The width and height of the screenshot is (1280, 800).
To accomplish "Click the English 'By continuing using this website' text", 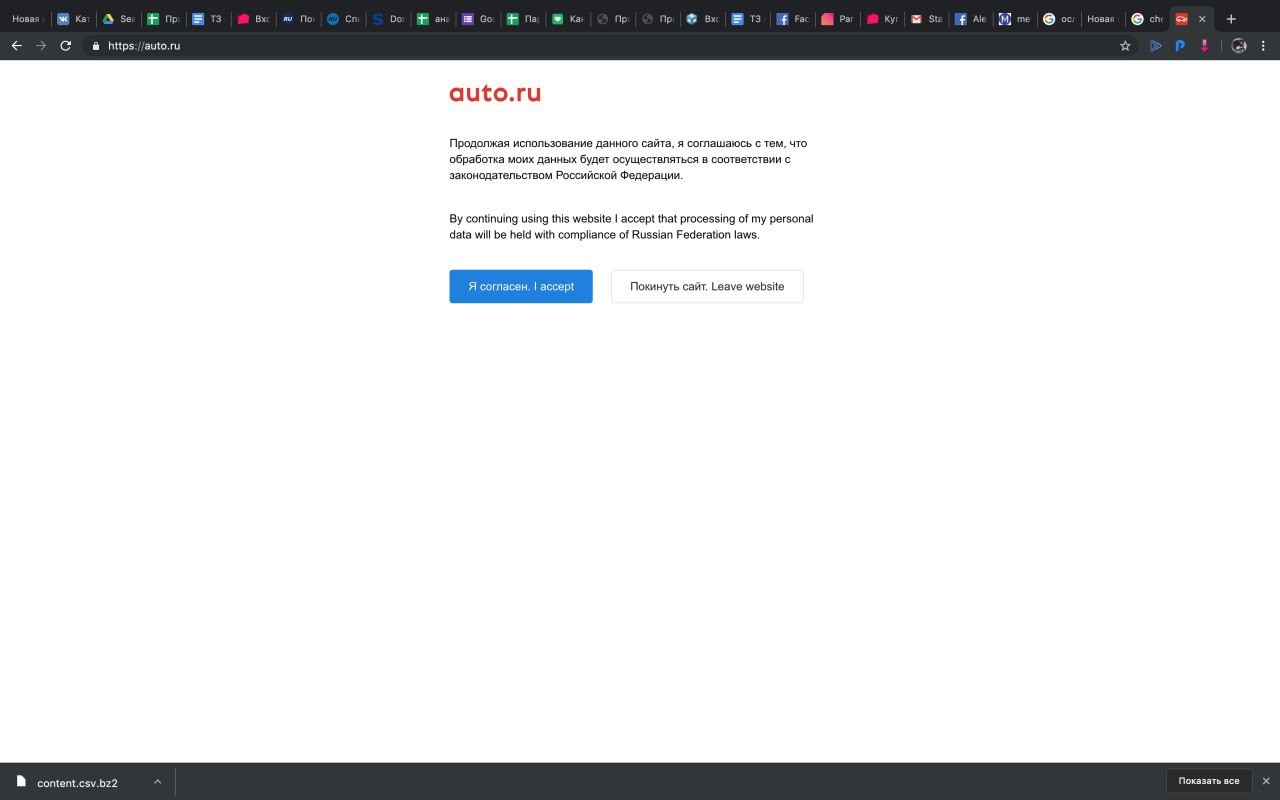I will 631,227.
